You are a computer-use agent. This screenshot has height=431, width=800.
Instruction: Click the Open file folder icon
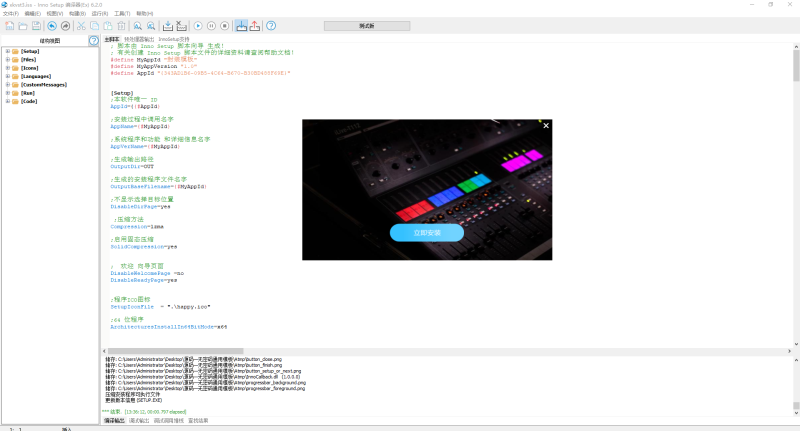23,26
